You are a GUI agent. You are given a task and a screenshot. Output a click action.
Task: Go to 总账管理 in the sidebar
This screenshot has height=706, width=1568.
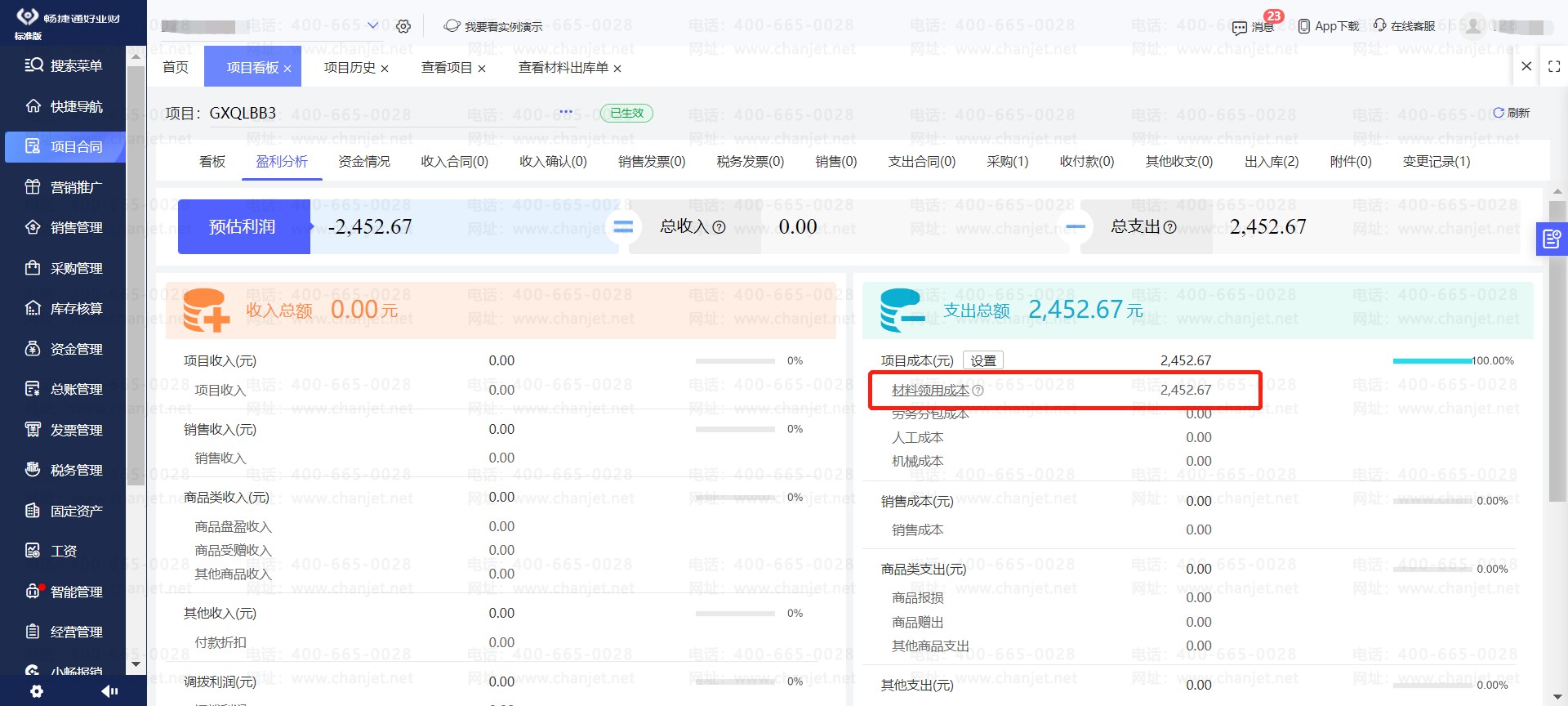[63, 389]
